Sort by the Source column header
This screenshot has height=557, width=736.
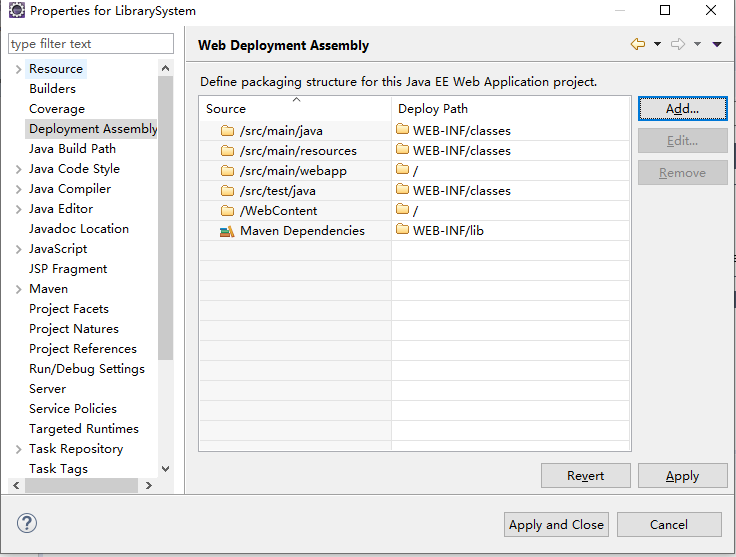pos(295,108)
